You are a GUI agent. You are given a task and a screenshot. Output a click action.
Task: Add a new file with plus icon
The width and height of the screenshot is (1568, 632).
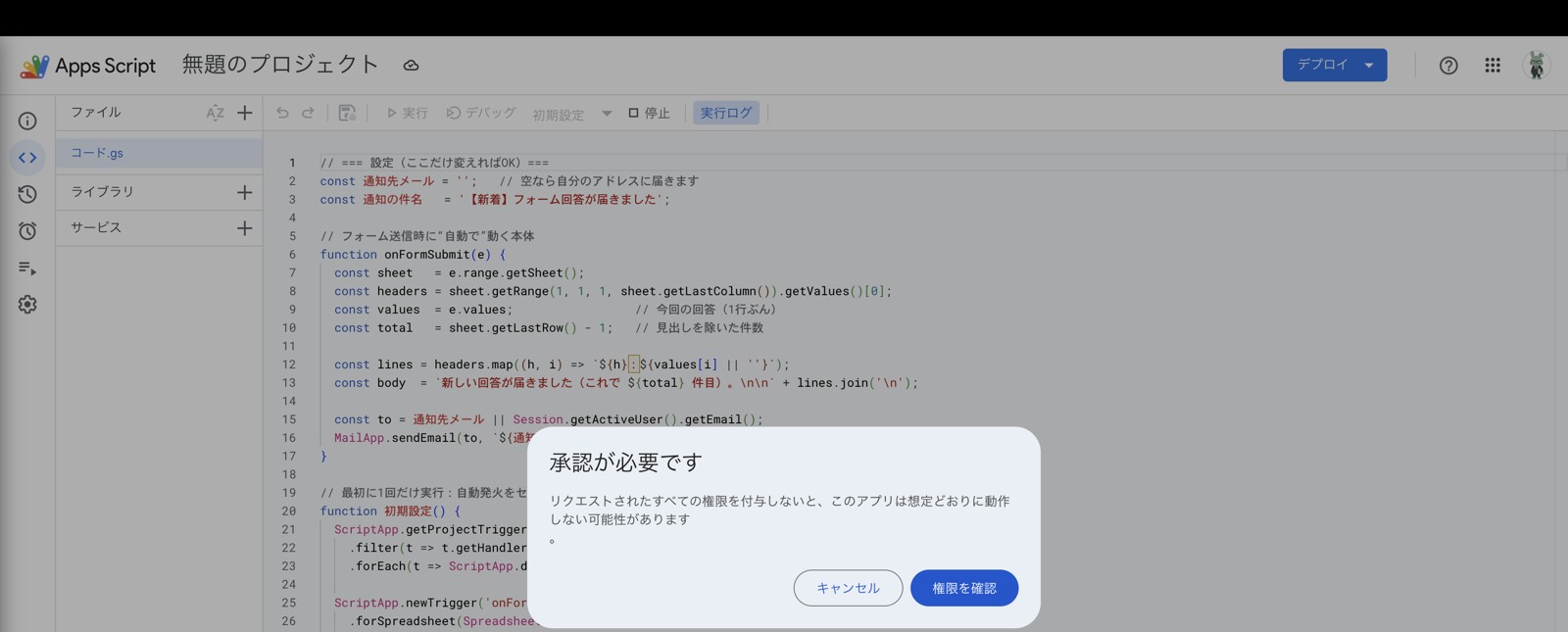pos(245,113)
